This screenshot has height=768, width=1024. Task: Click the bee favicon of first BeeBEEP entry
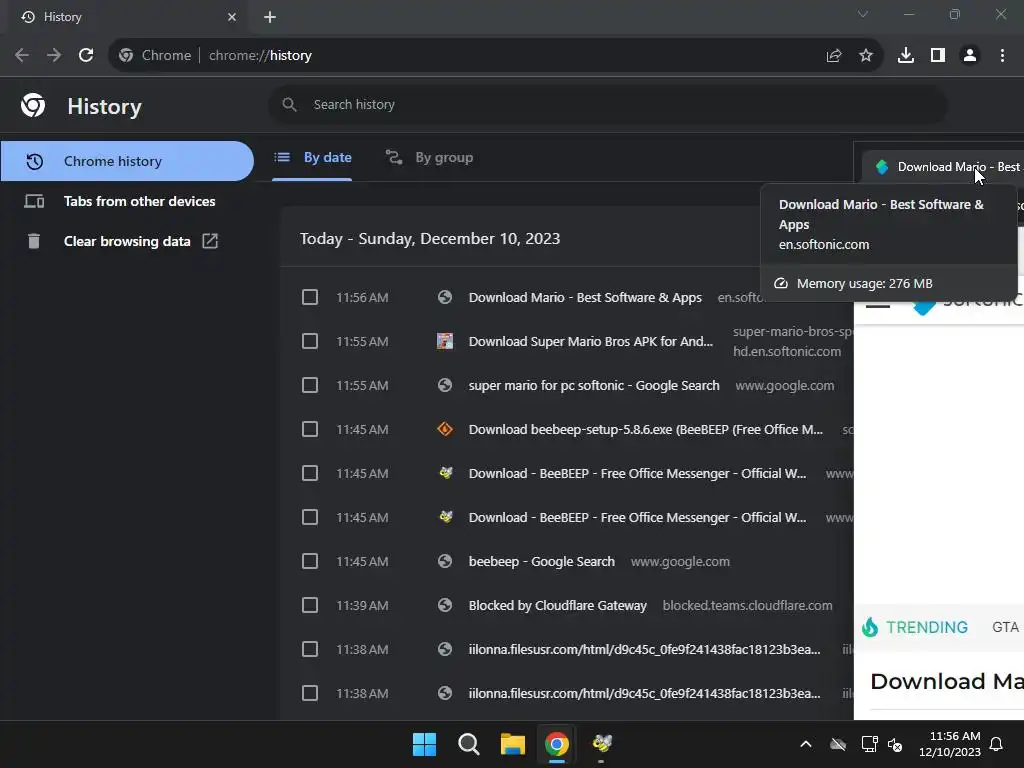point(445,473)
